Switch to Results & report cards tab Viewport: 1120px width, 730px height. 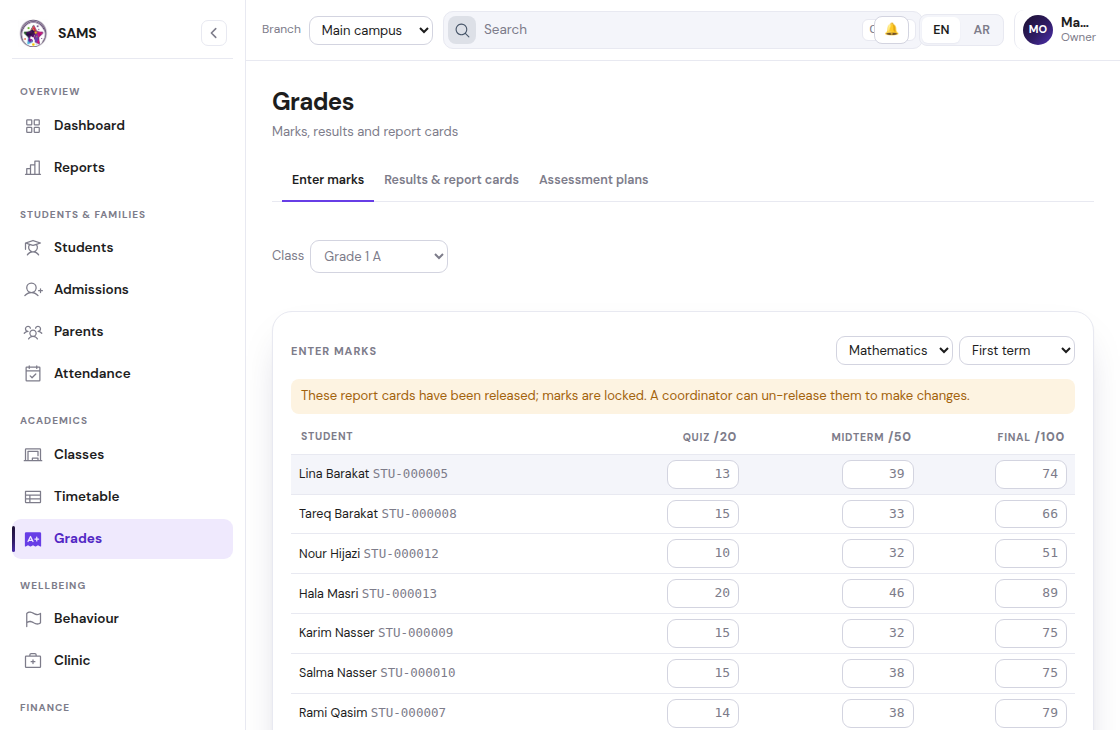pos(451,180)
